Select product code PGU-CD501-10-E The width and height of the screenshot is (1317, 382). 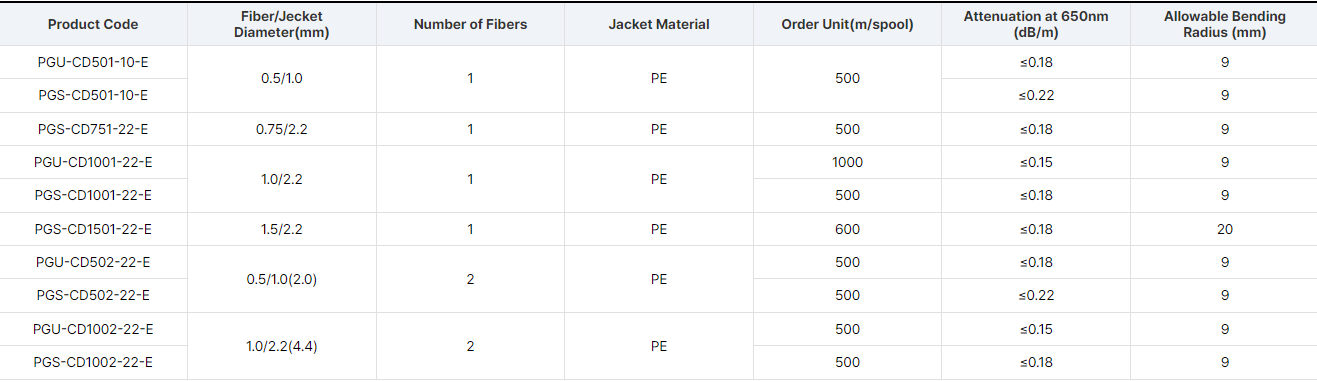pos(93,61)
